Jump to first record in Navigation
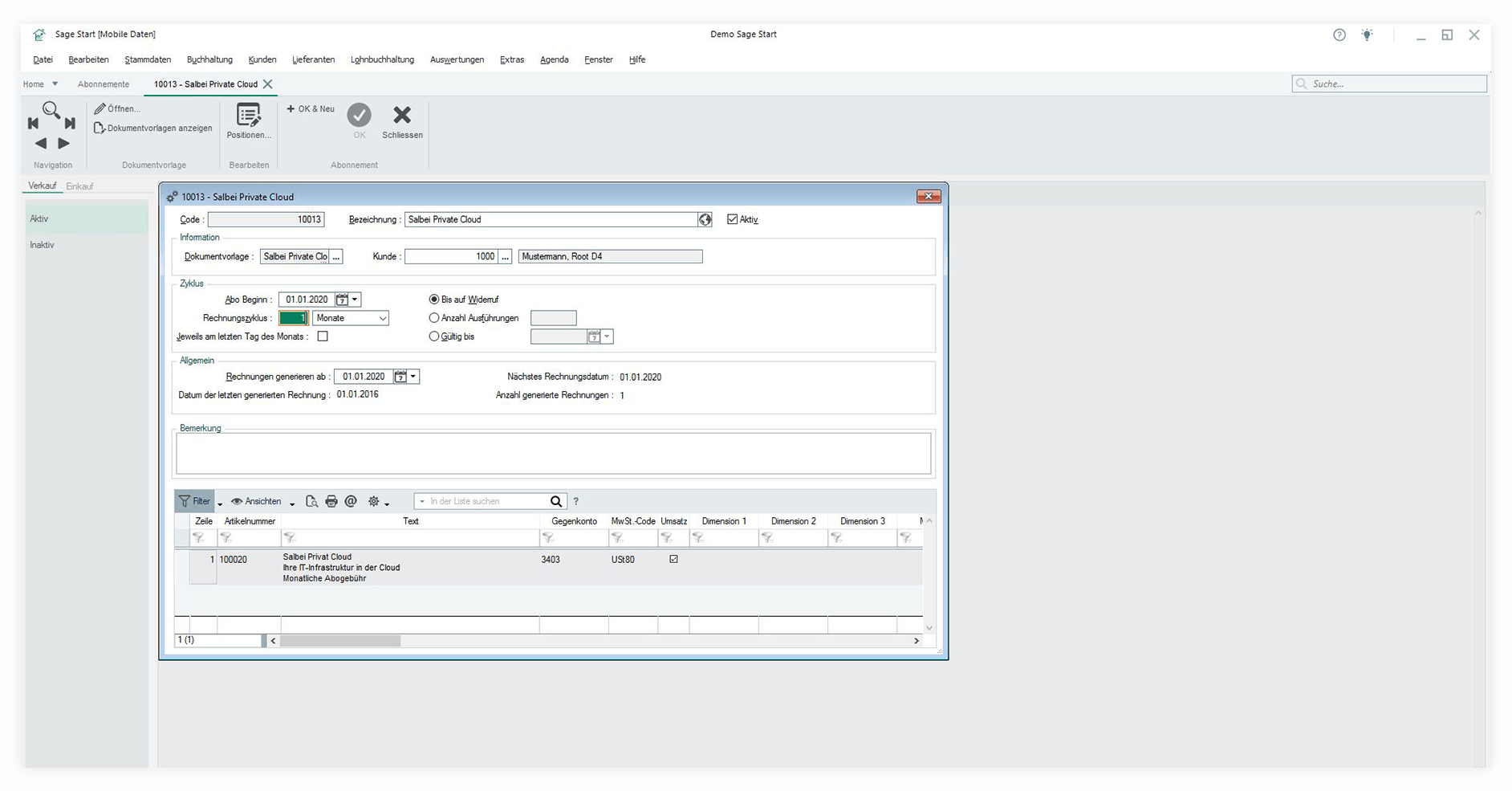 (33, 123)
